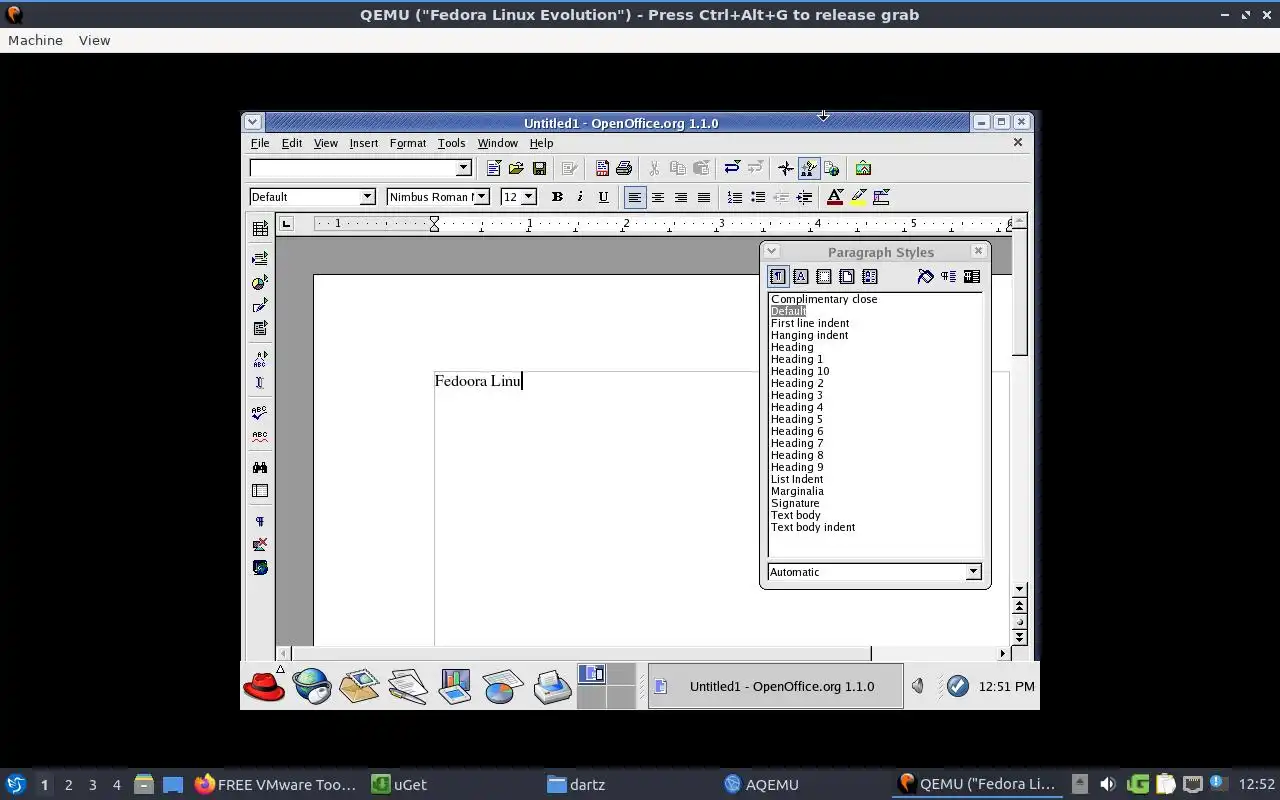Set paragraph alignment to left
The height and width of the screenshot is (800, 1280).
click(635, 197)
